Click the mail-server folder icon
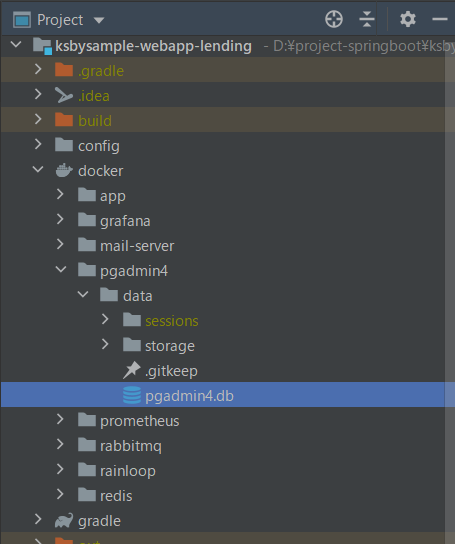Viewport: 455px width, 544px height. pyautogui.click(x=87, y=245)
